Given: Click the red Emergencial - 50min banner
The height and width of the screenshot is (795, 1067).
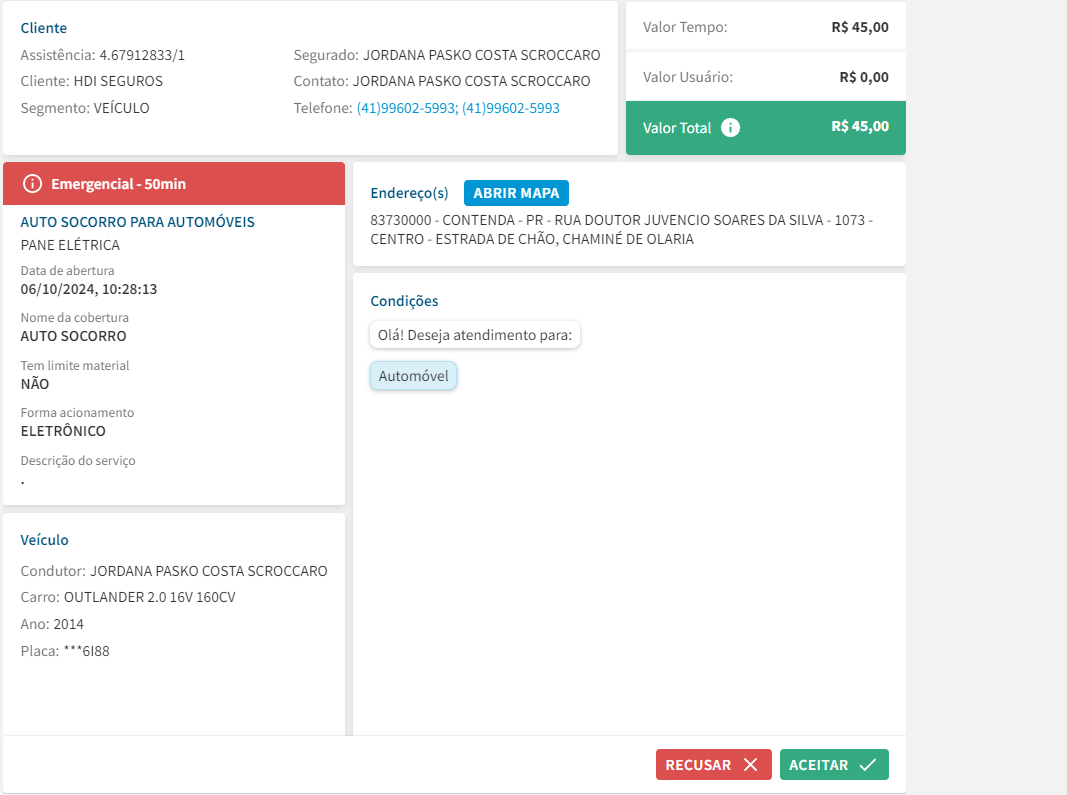Looking at the screenshot, I should click(174, 184).
